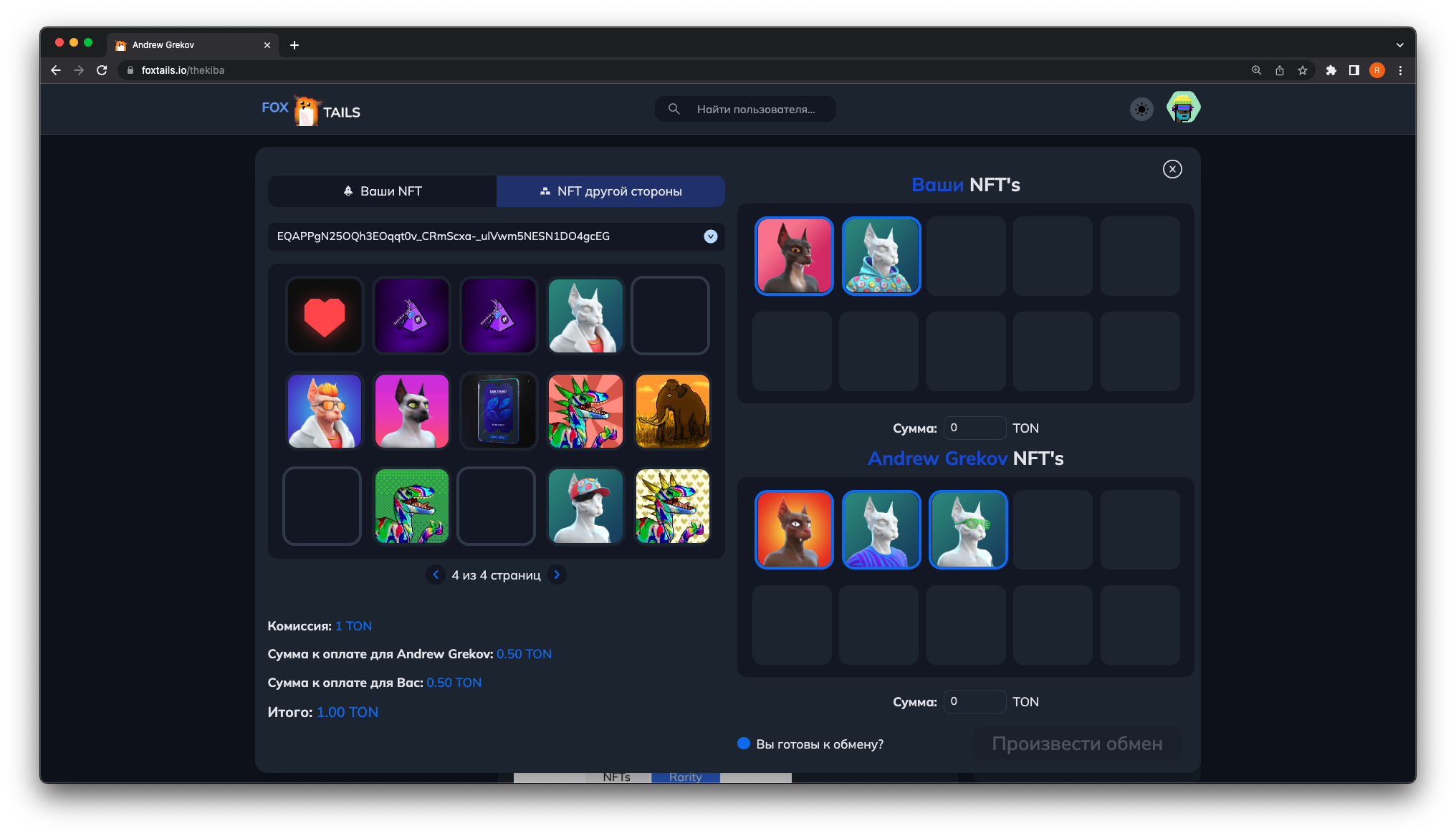Toggle the light/dark theme sun icon
1456x836 pixels.
pyautogui.click(x=1141, y=109)
